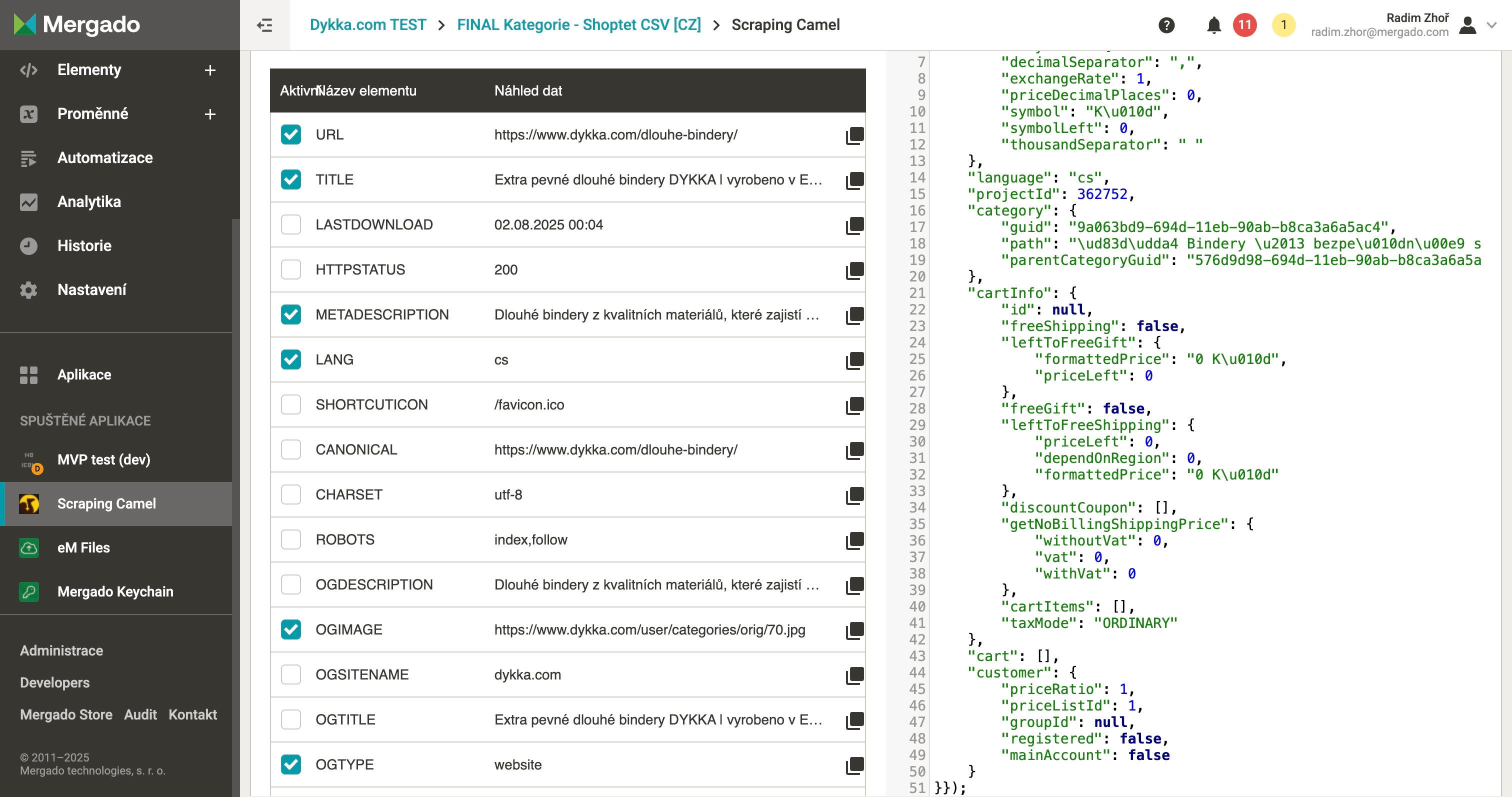Copy the OGIMAGE row data value
Screen dimensions: 1512x797
click(x=854, y=630)
